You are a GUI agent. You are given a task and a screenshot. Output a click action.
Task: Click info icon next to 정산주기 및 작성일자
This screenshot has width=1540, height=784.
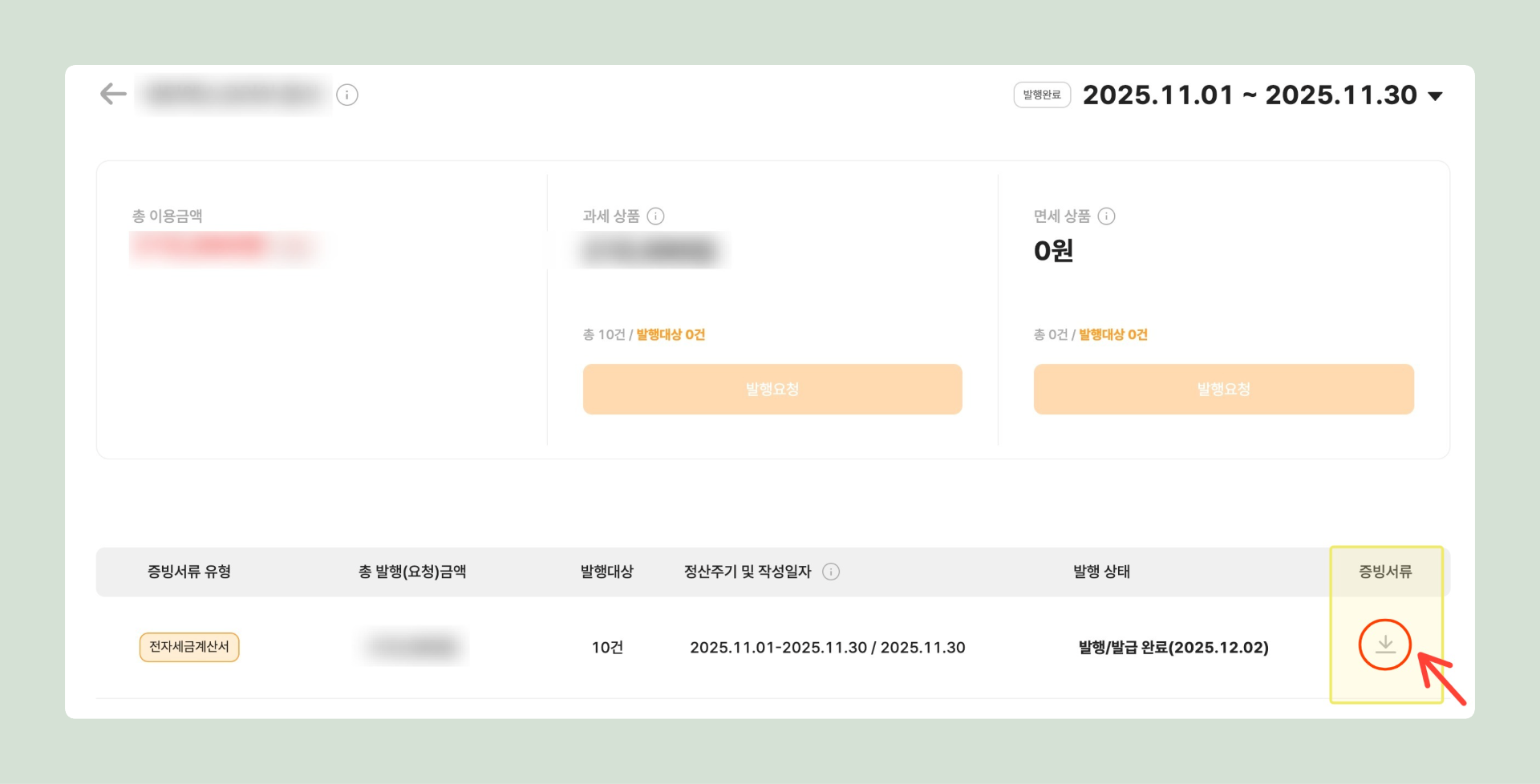tap(831, 572)
